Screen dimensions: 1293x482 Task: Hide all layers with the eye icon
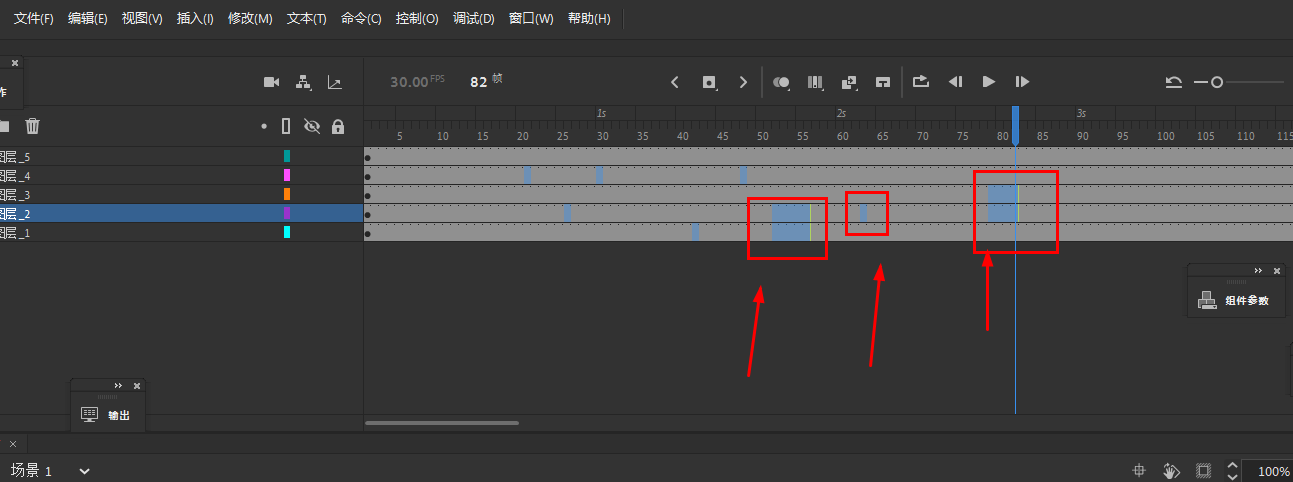(312, 126)
